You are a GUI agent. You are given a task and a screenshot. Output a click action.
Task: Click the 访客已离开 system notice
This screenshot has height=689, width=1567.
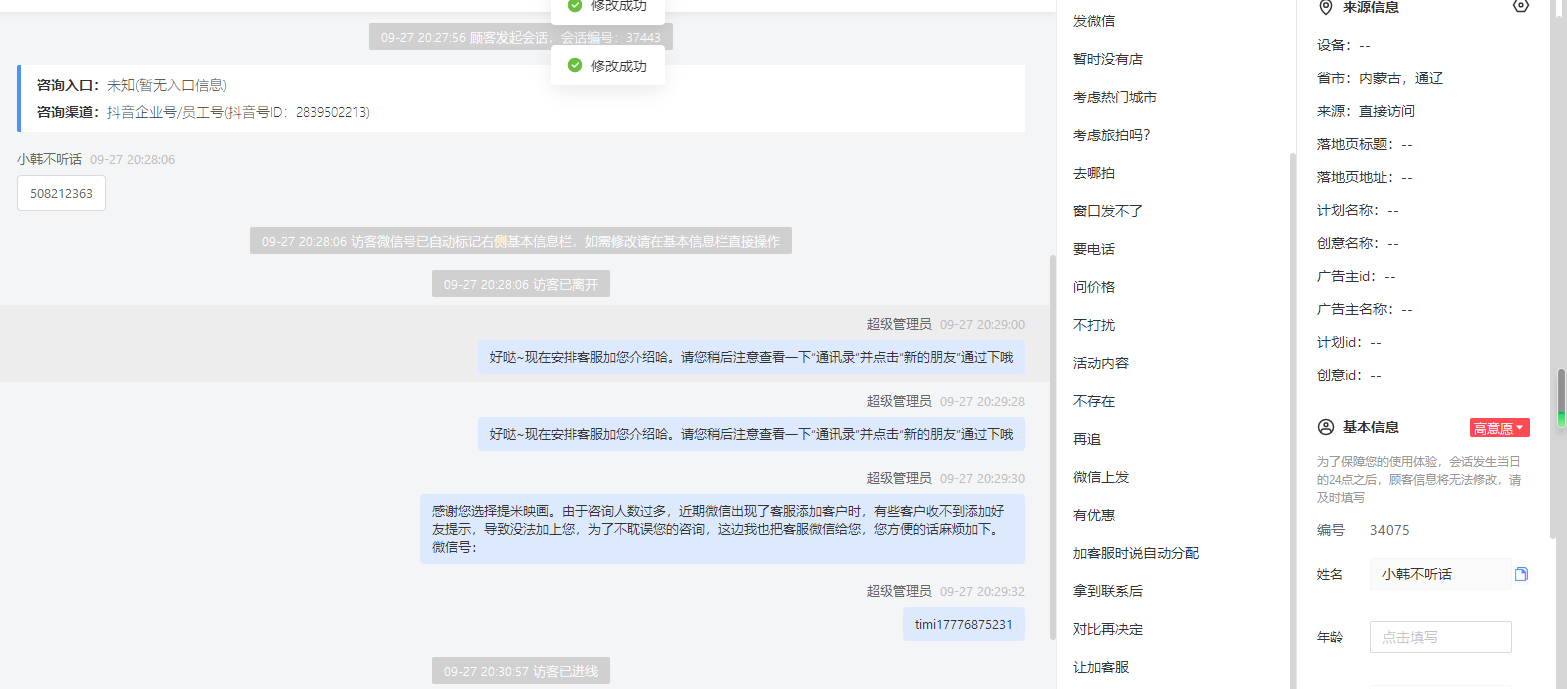click(521, 284)
